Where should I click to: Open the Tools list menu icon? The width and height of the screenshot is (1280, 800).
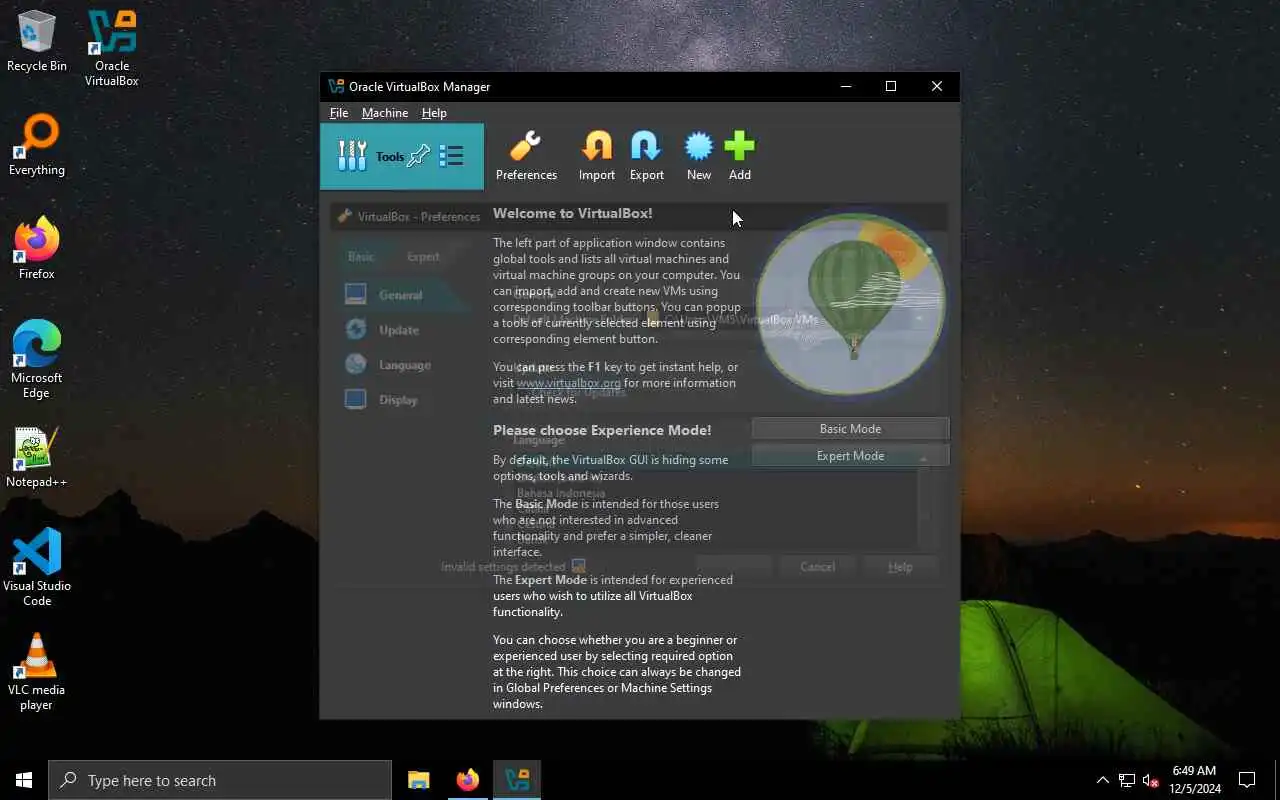pyautogui.click(x=451, y=156)
